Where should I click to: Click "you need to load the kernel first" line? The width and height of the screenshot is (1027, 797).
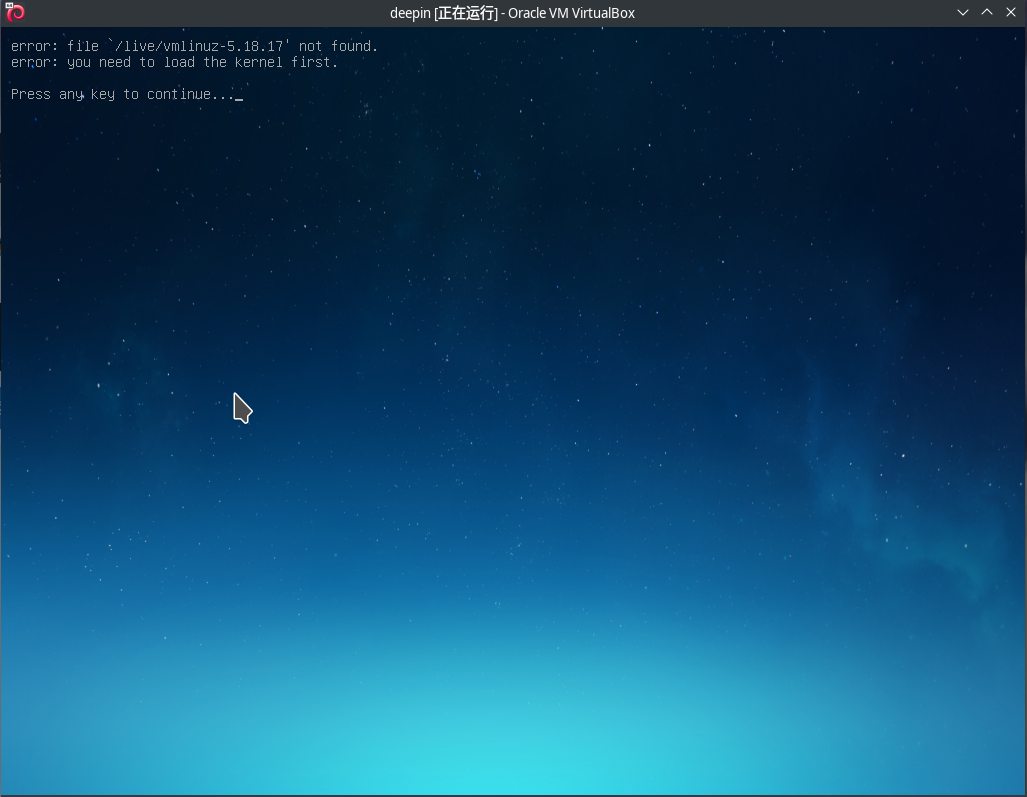[x=202, y=62]
